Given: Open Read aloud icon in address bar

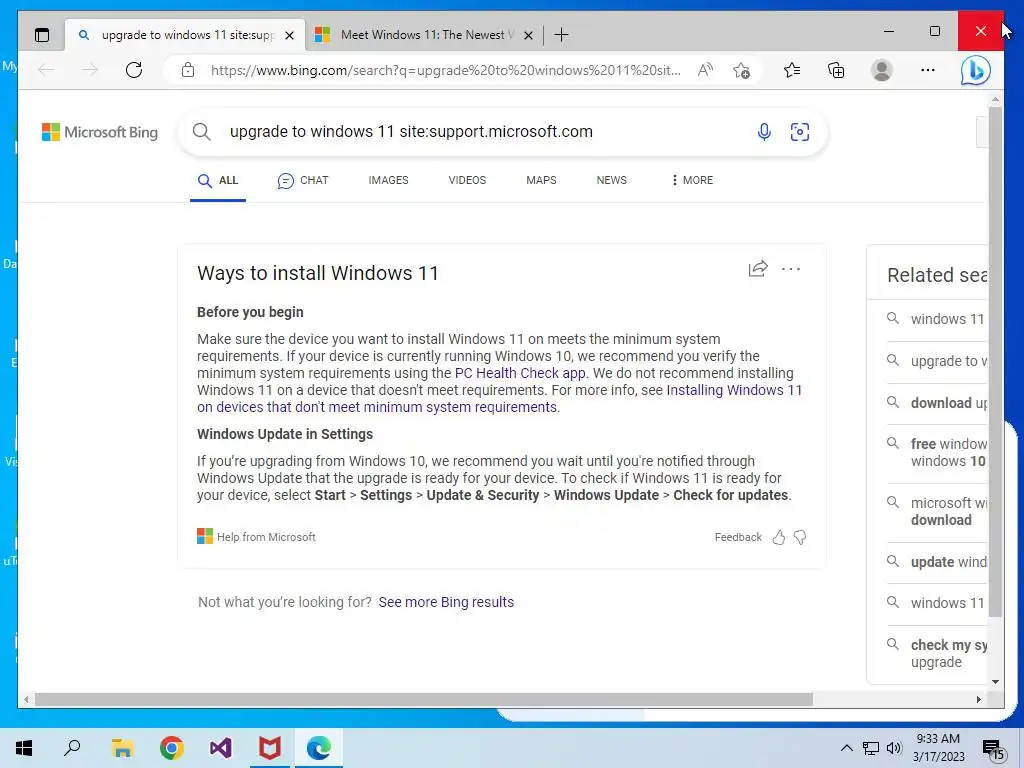Looking at the screenshot, I should 705,70.
